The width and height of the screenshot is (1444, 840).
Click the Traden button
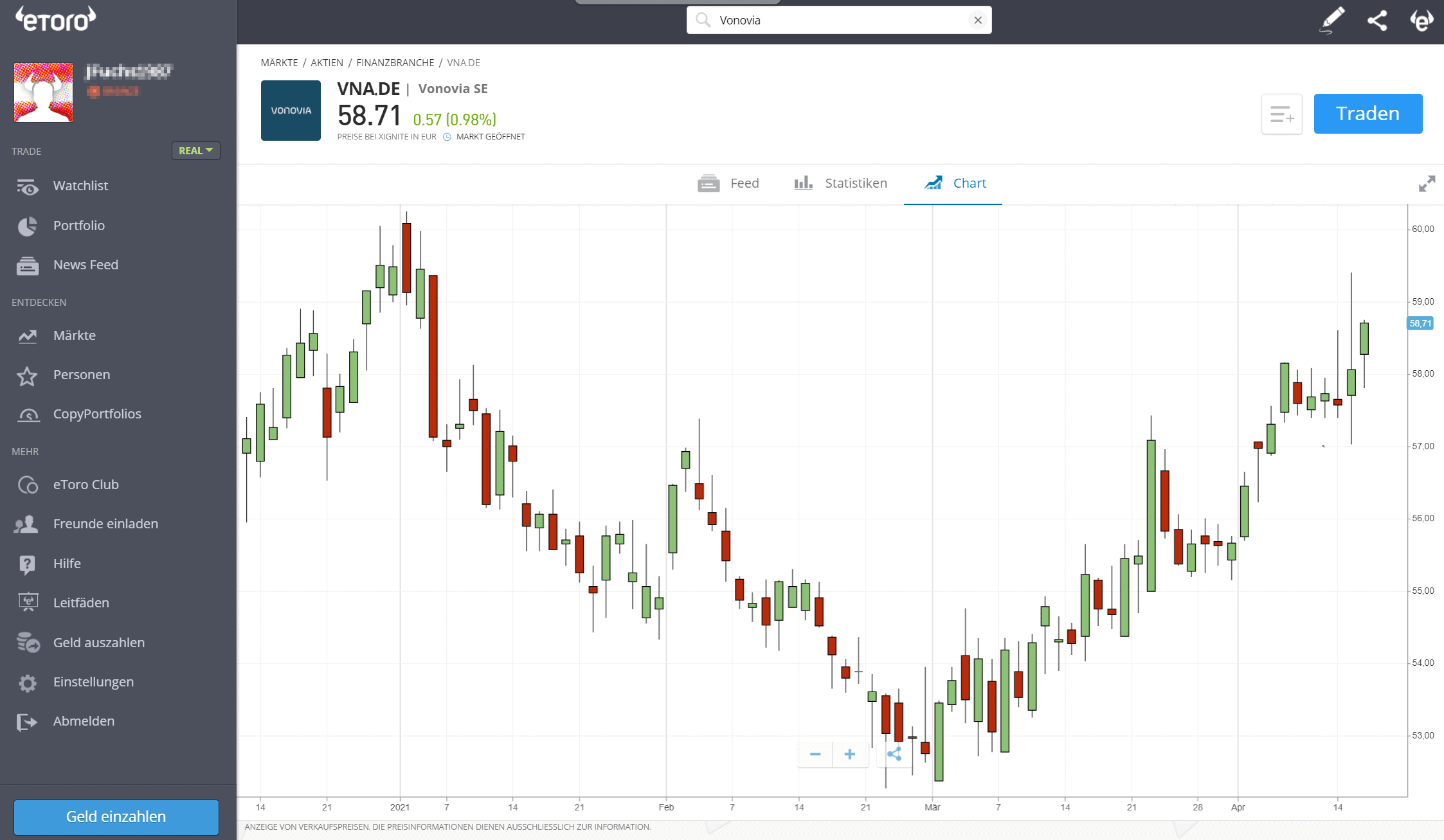1367,114
